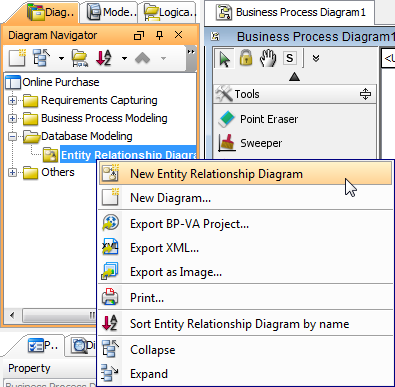The width and height of the screenshot is (395, 387).
Task: Select the Sweeper tool
Action: tap(250, 143)
